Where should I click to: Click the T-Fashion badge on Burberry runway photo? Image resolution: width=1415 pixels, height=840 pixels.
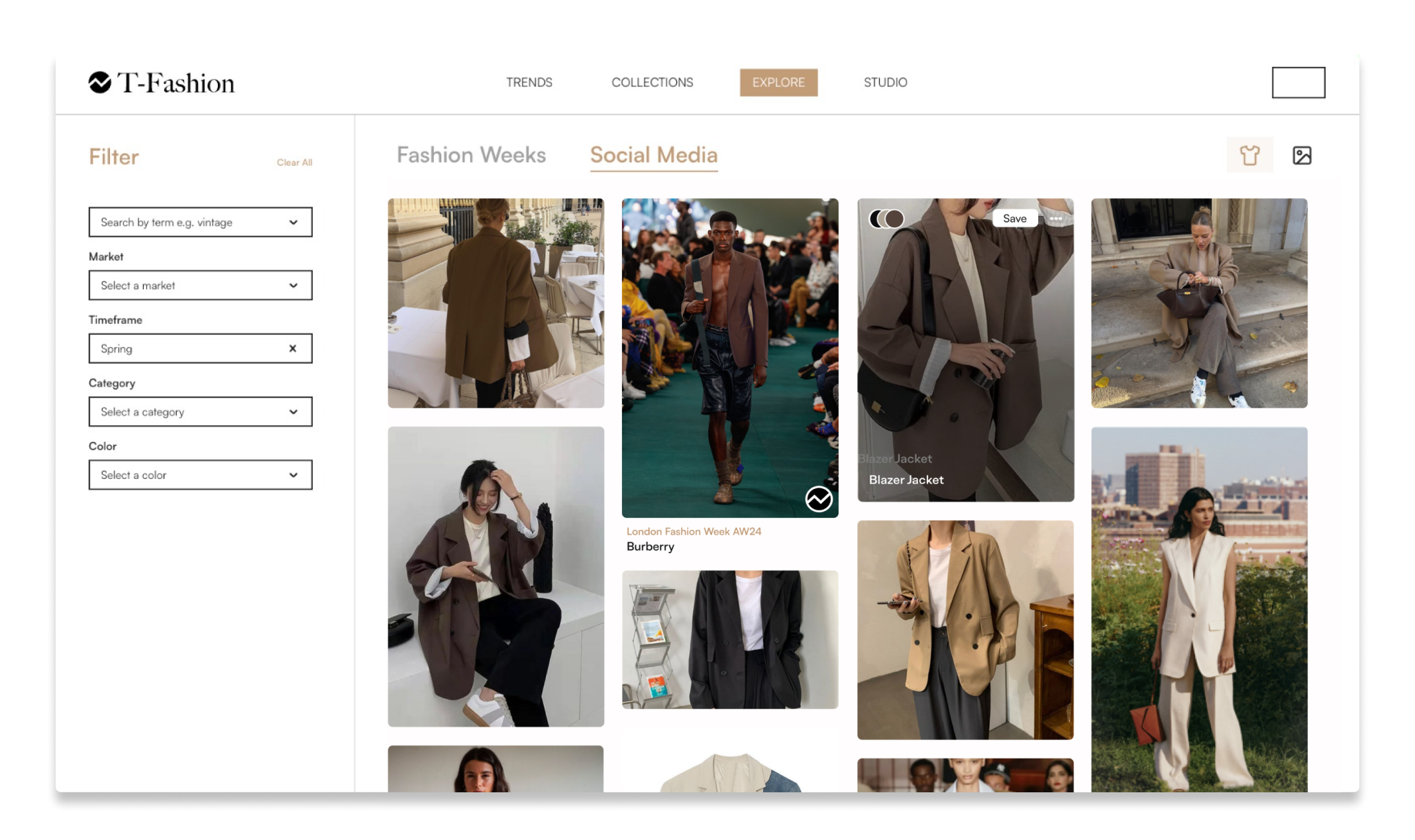pos(819,500)
